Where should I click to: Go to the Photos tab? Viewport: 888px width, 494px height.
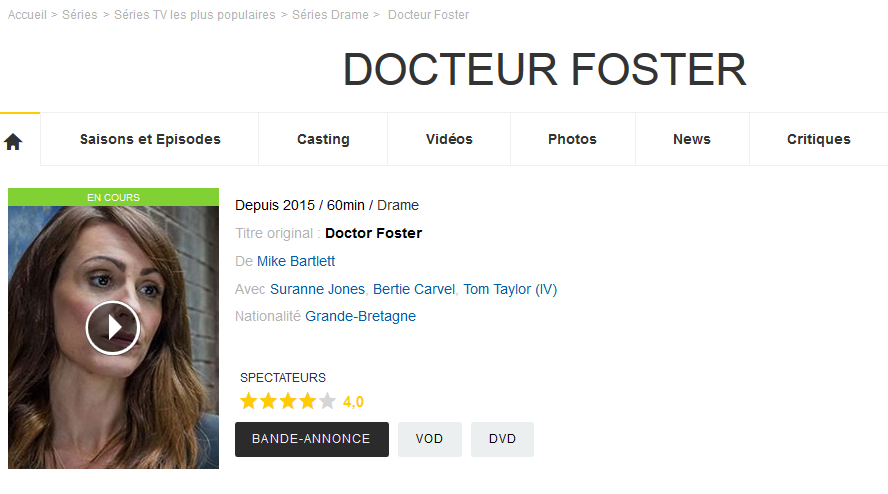click(573, 139)
